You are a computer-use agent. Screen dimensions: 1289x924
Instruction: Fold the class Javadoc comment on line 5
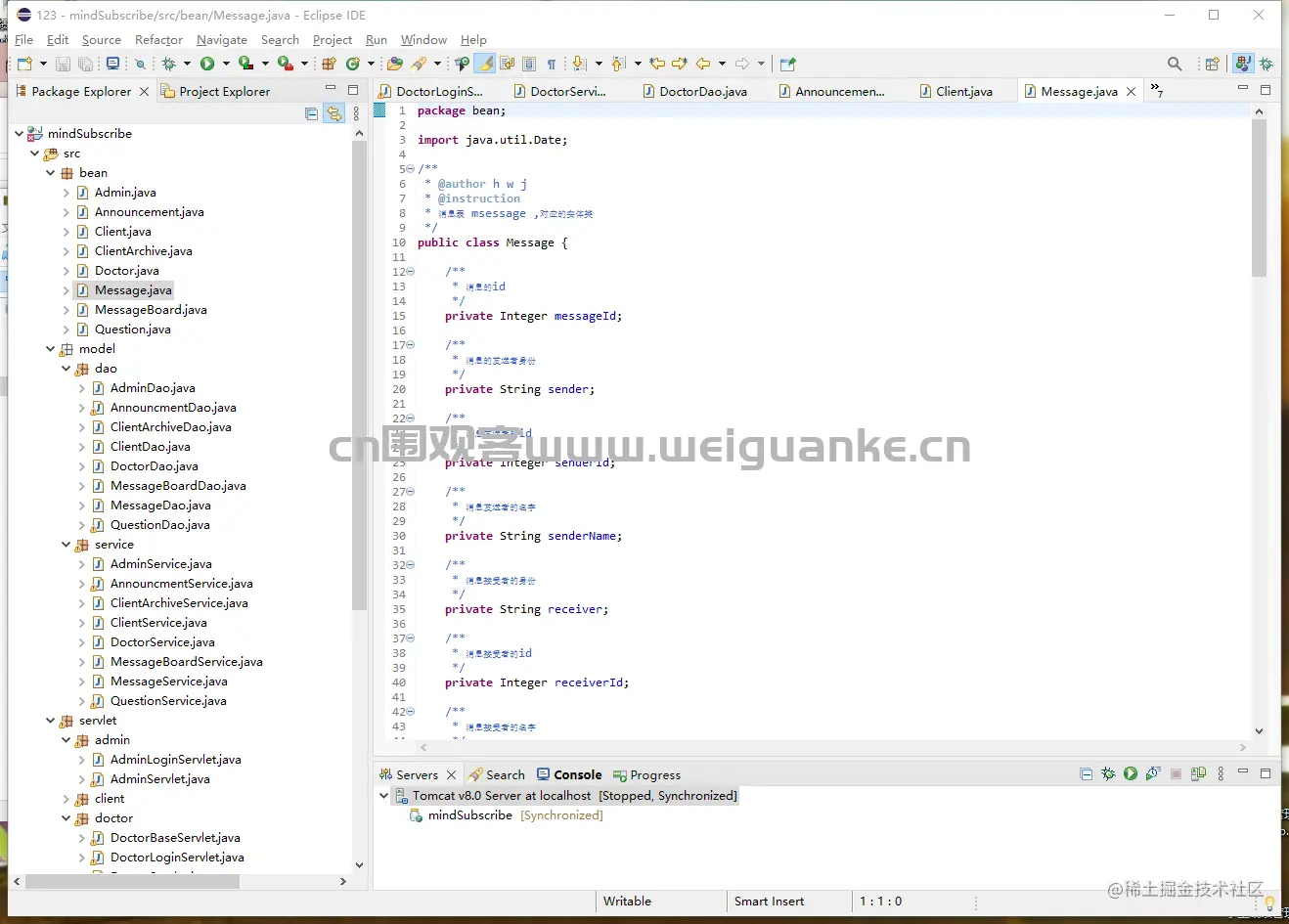(411, 169)
